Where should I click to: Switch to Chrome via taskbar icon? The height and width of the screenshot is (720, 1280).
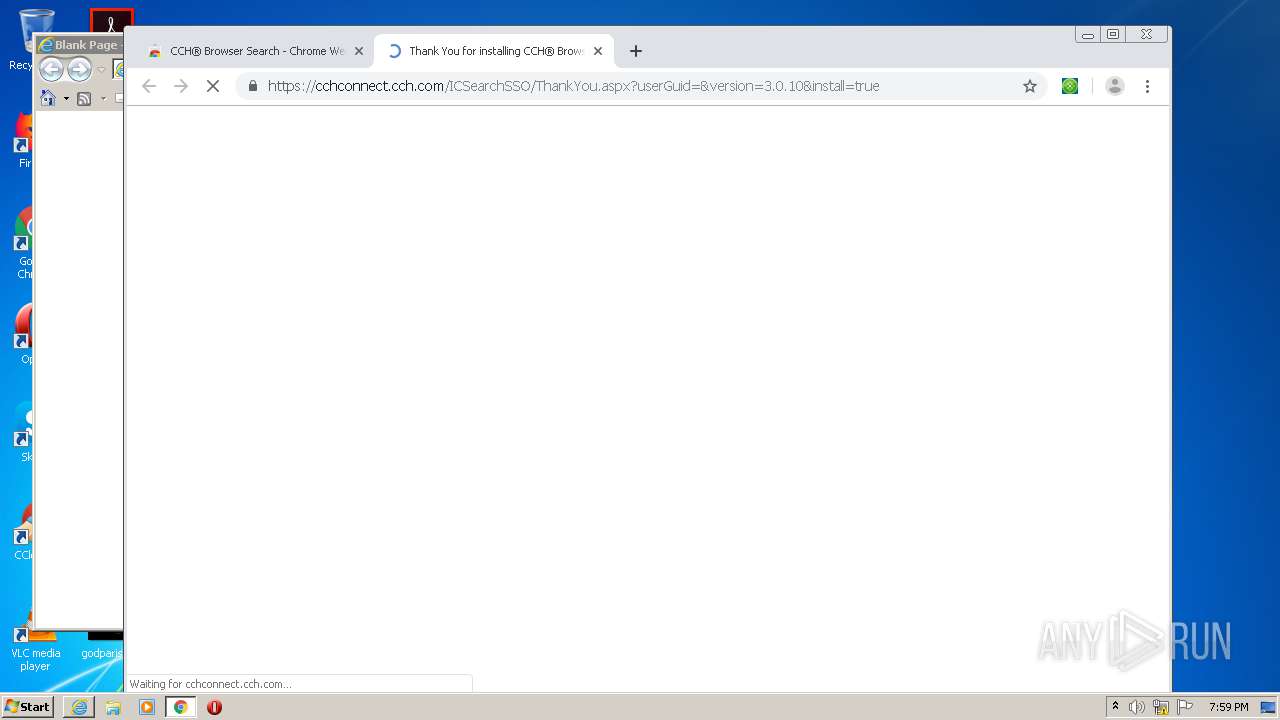point(181,707)
